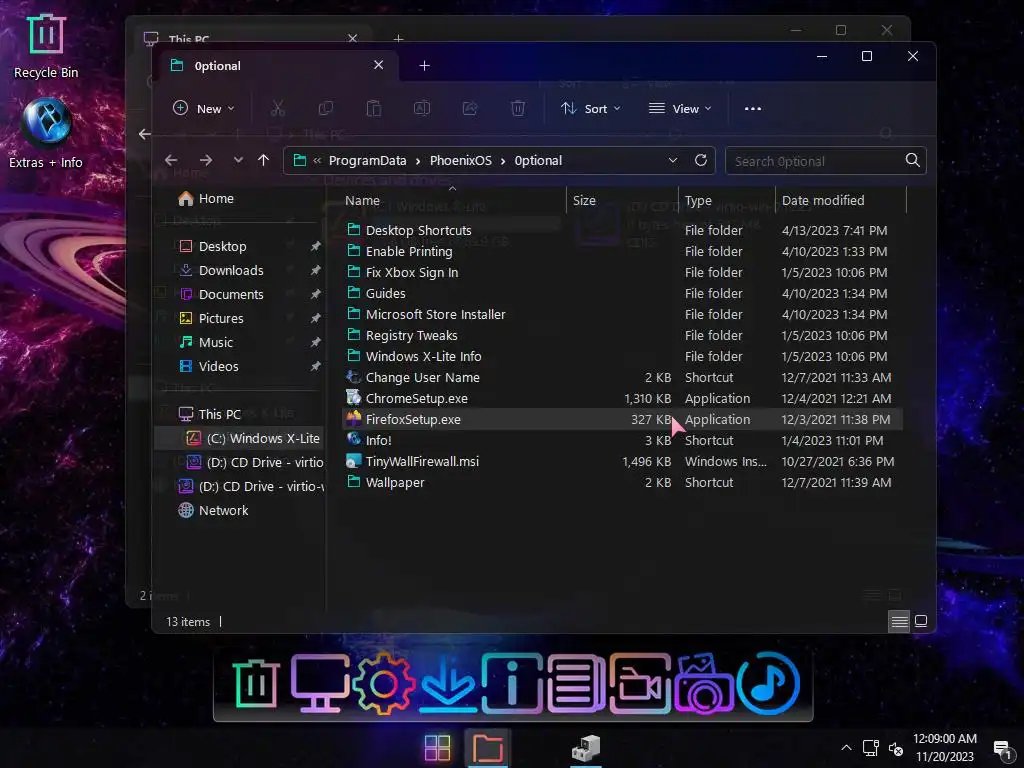Screen dimensions: 1024x768
Task: Click the Cut scissors icon in toolbar
Action: click(278, 108)
